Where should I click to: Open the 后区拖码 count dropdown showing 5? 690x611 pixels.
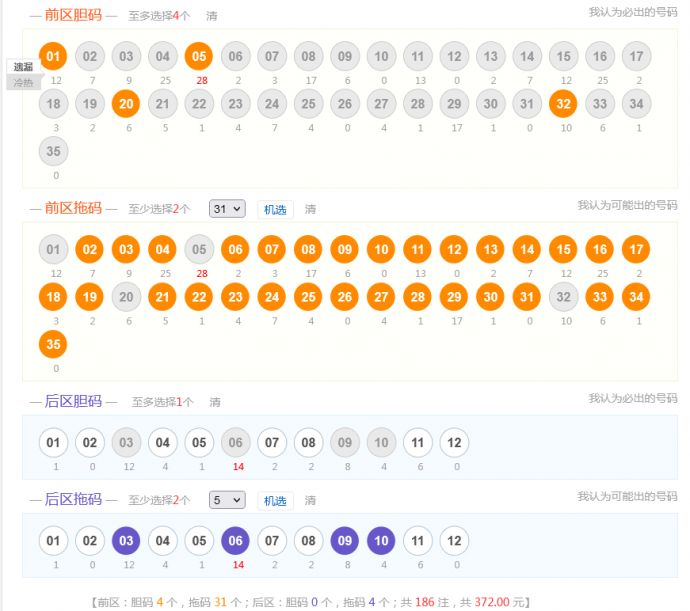[x=227, y=500]
